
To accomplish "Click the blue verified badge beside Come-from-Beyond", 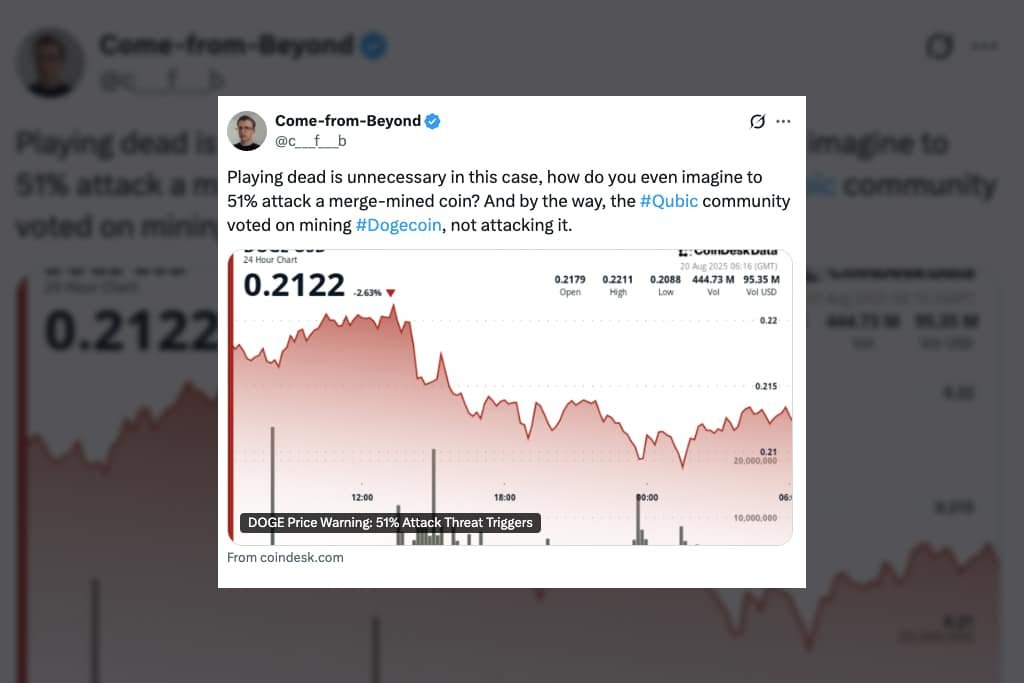I will tap(433, 121).
